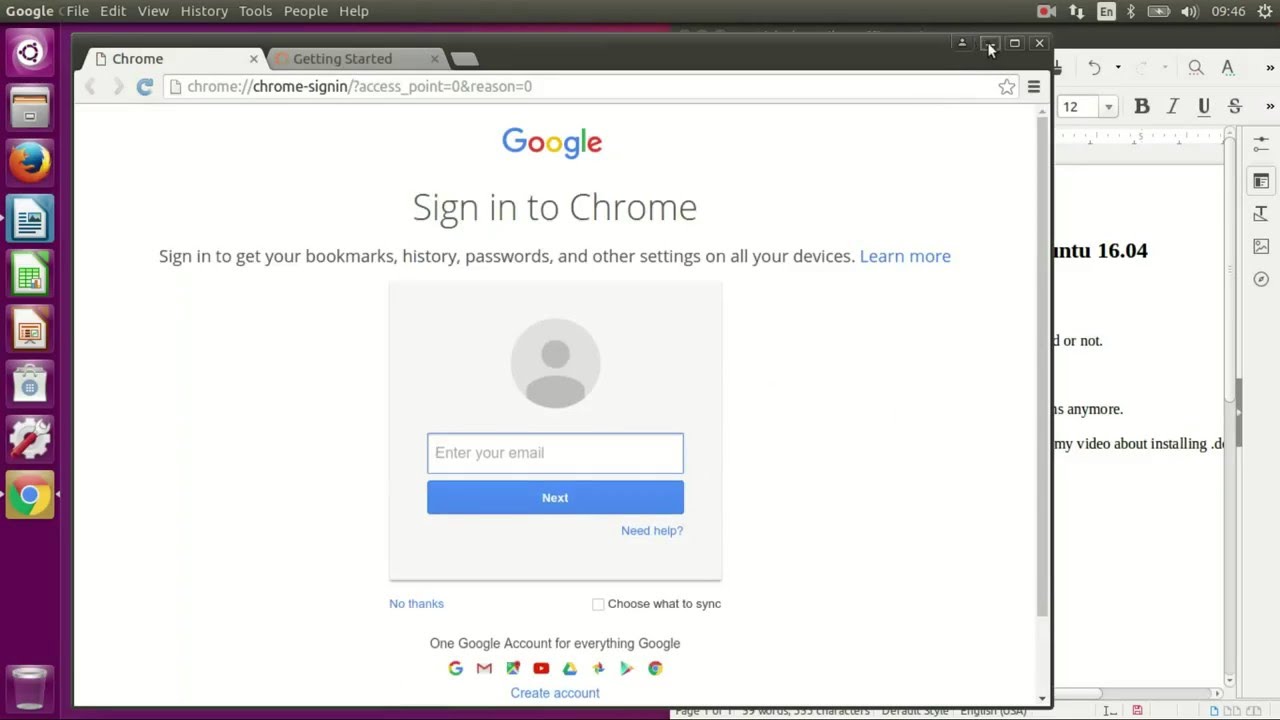Viewport: 1280px width, 720px height.
Task: Open the Need help? link
Action: (x=652, y=531)
